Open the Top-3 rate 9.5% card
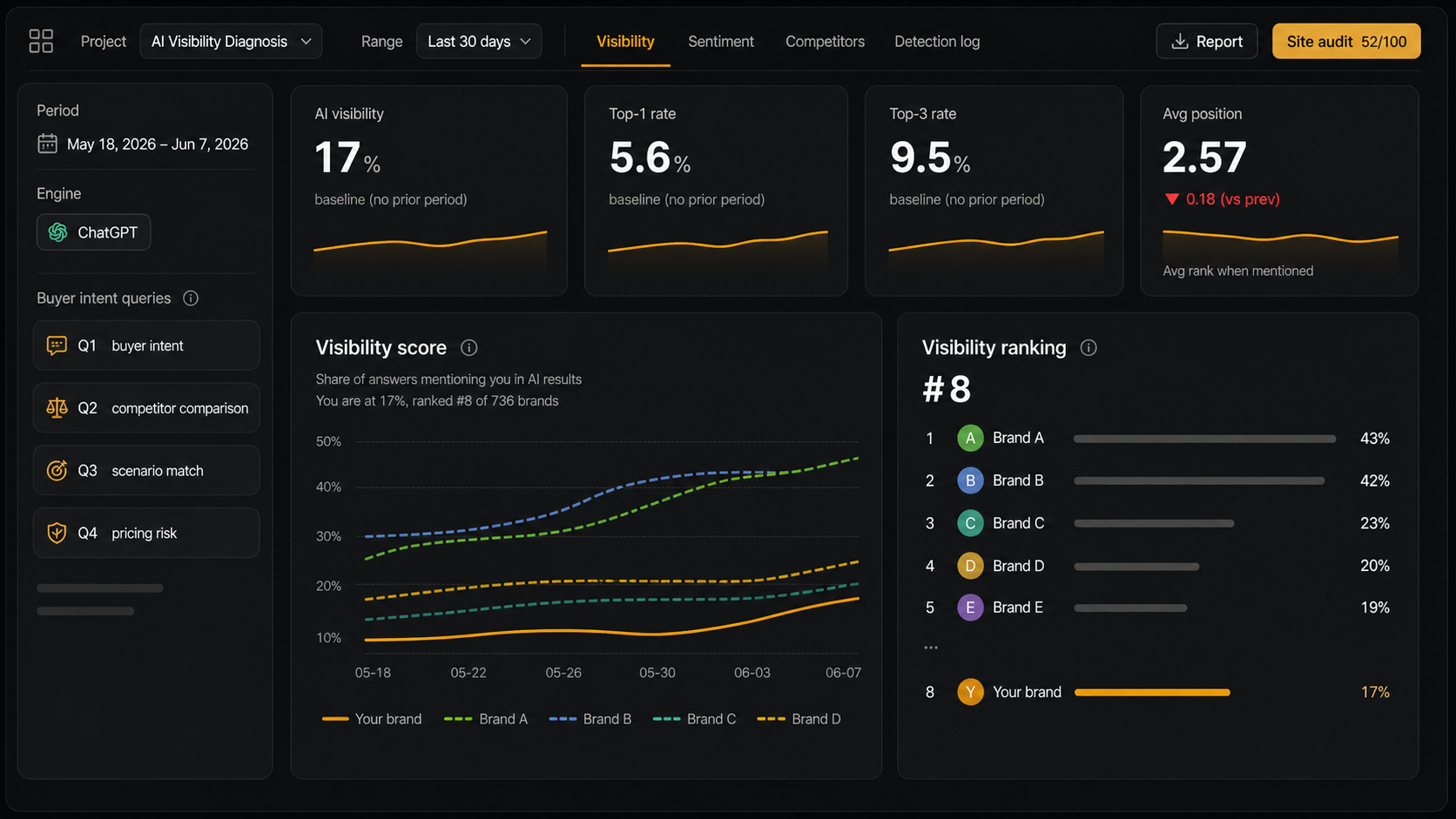Image resolution: width=1456 pixels, height=819 pixels. coord(994,191)
